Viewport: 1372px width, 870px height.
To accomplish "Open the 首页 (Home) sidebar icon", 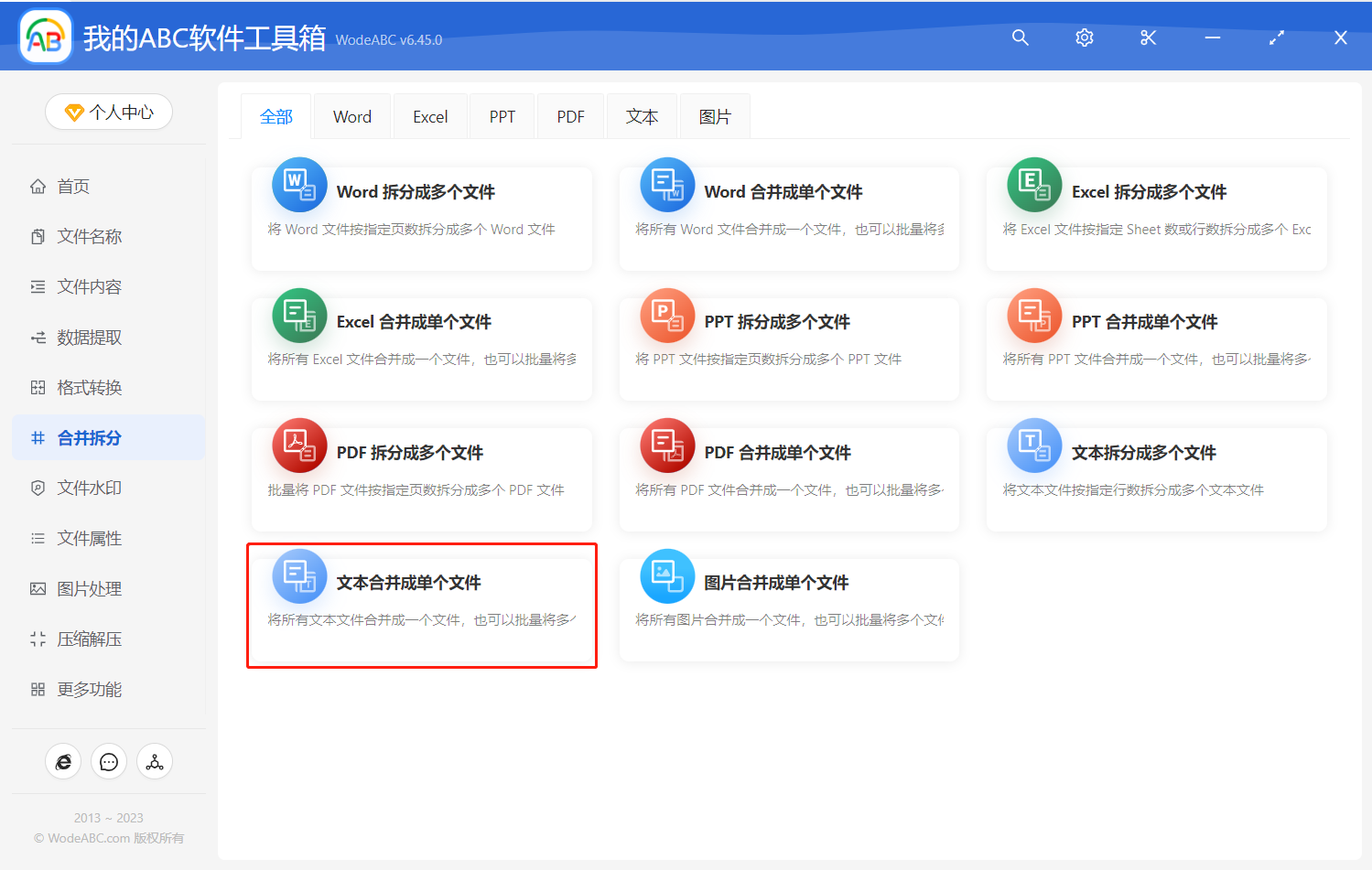I will click(38, 186).
